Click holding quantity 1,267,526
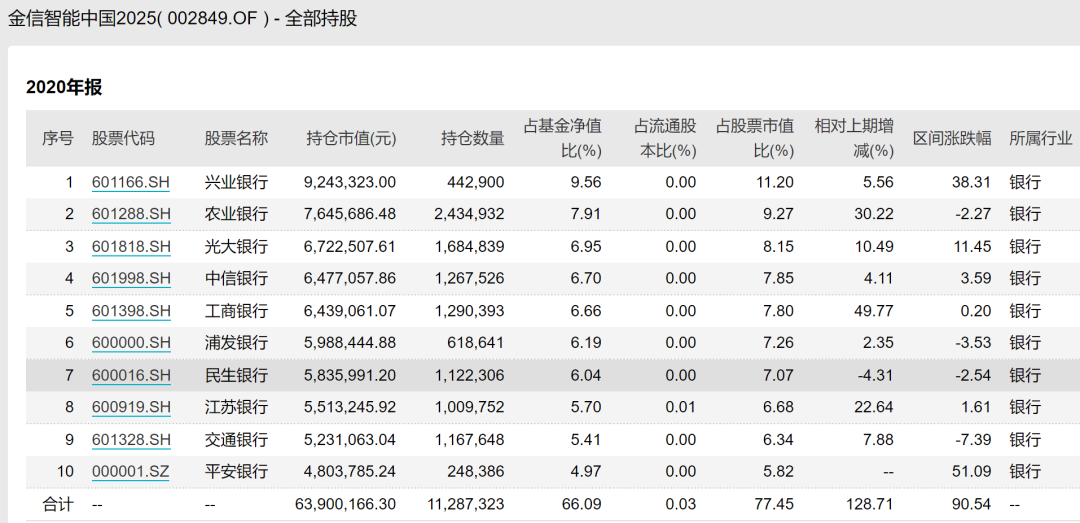The image size is (1080, 523). pos(469,278)
